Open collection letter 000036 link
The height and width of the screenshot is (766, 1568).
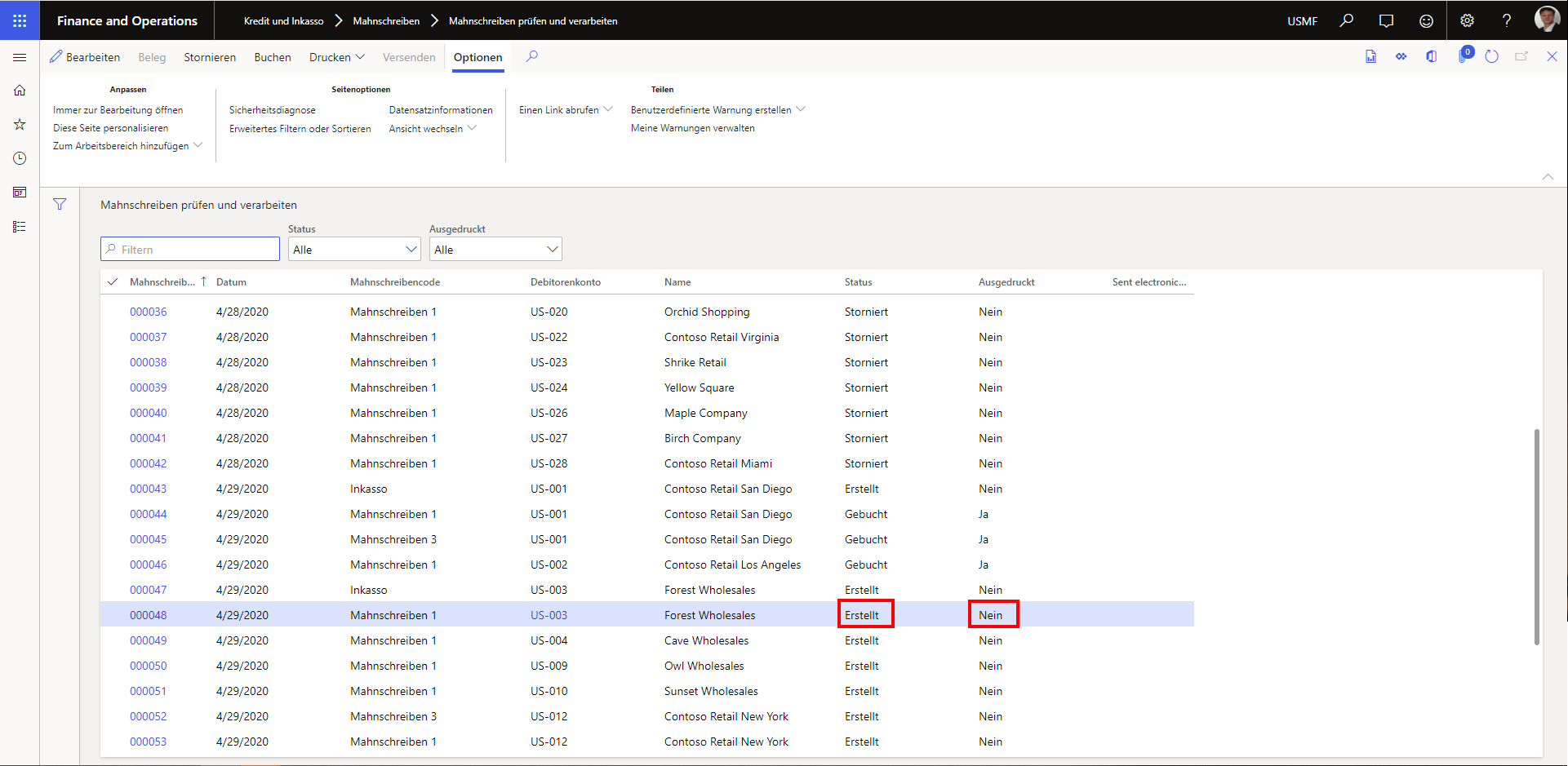pyautogui.click(x=148, y=312)
